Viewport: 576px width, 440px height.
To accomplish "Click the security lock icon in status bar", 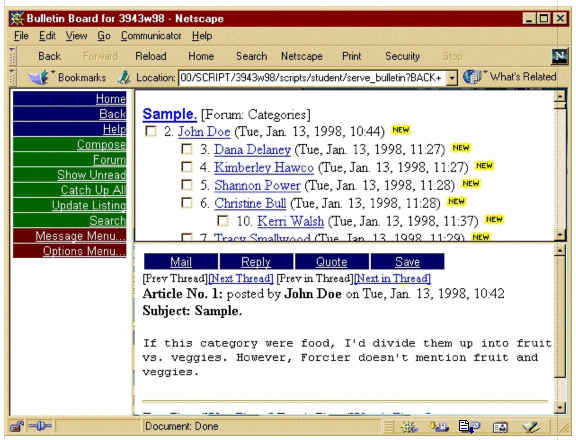I will coord(17,426).
